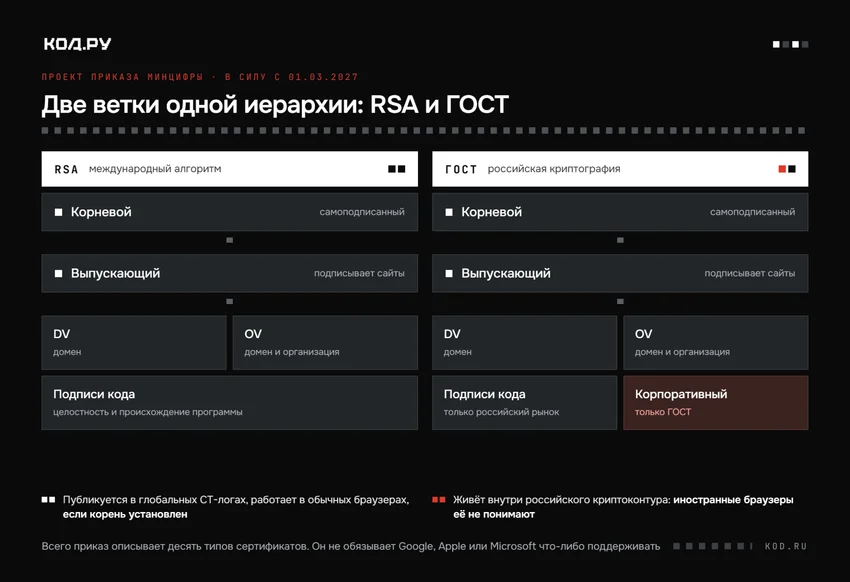Image resolution: width=850 pixels, height=582 pixels.
Task: Click text 'Публикуется в глобальных CT-логах'
Action: (154, 500)
